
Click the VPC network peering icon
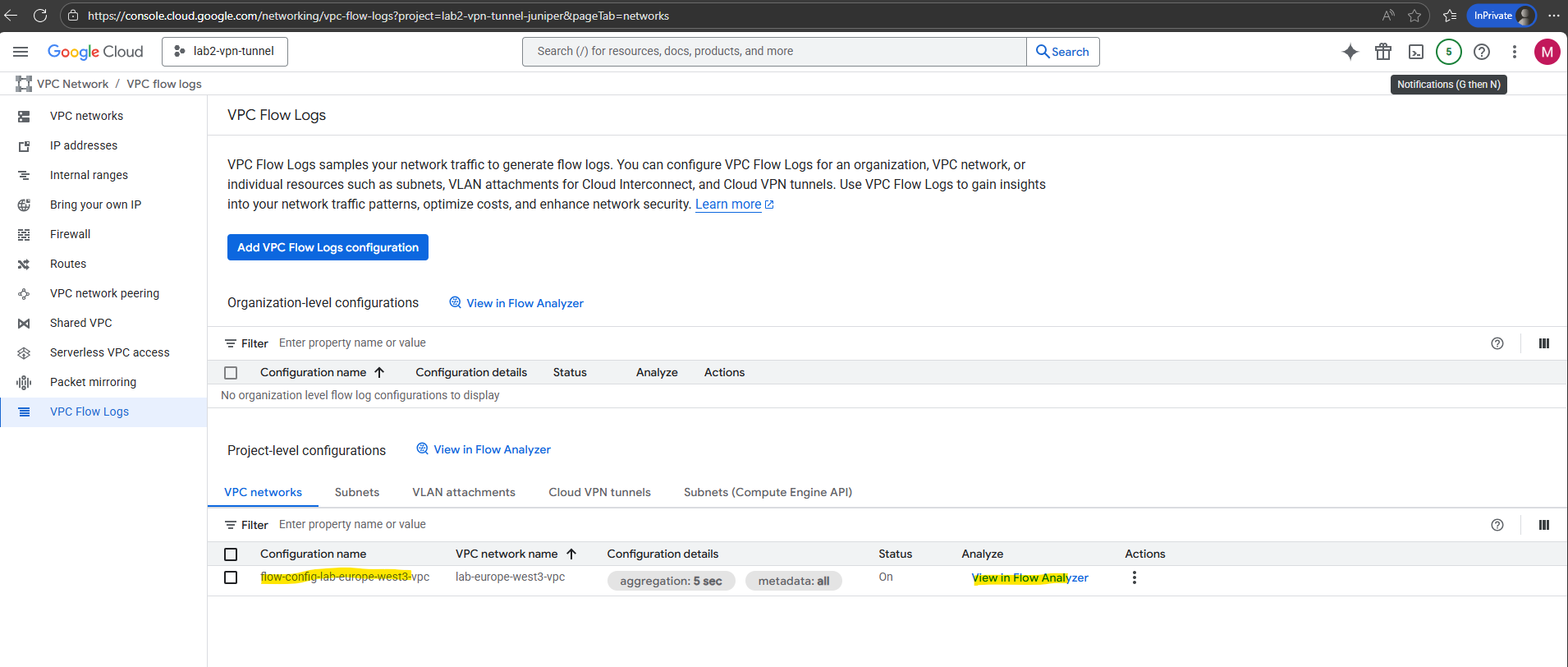click(24, 294)
